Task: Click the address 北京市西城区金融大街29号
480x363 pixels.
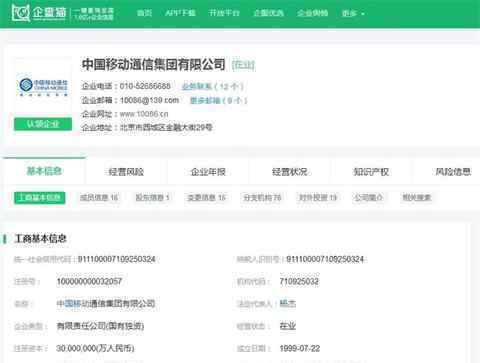Action: pos(166,127)
